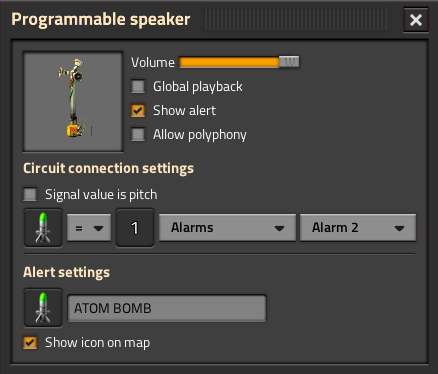Click the programmable speaker preview image
Viewport: 438px width, 374px height.
pos(73,102)
